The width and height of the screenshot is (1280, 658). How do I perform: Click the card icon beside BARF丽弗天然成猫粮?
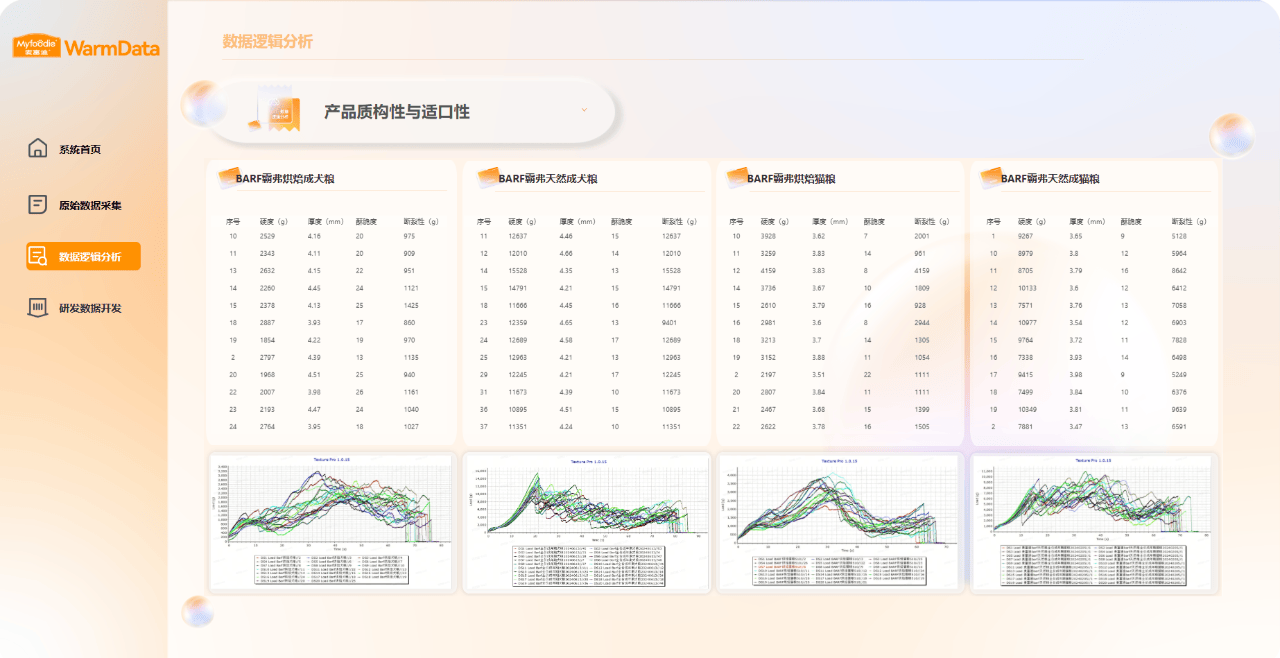(990, 177)
